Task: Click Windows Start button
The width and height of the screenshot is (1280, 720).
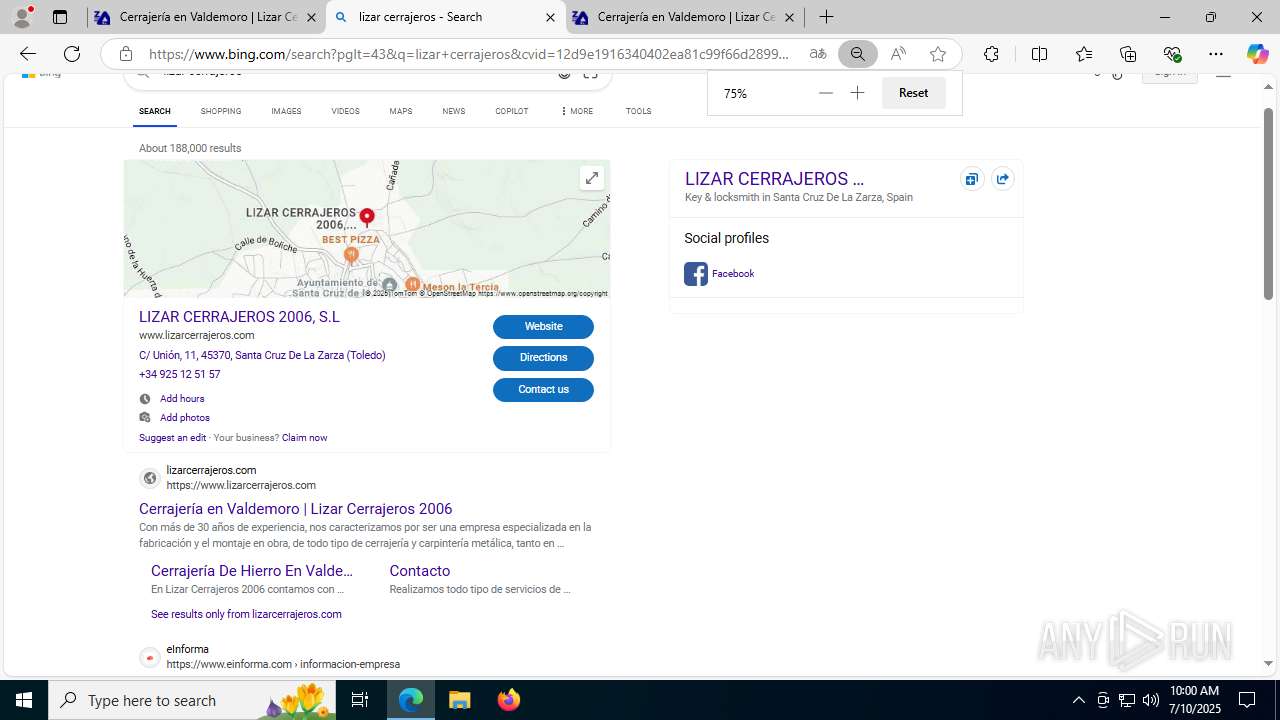Action: click(x=24, y=700)
